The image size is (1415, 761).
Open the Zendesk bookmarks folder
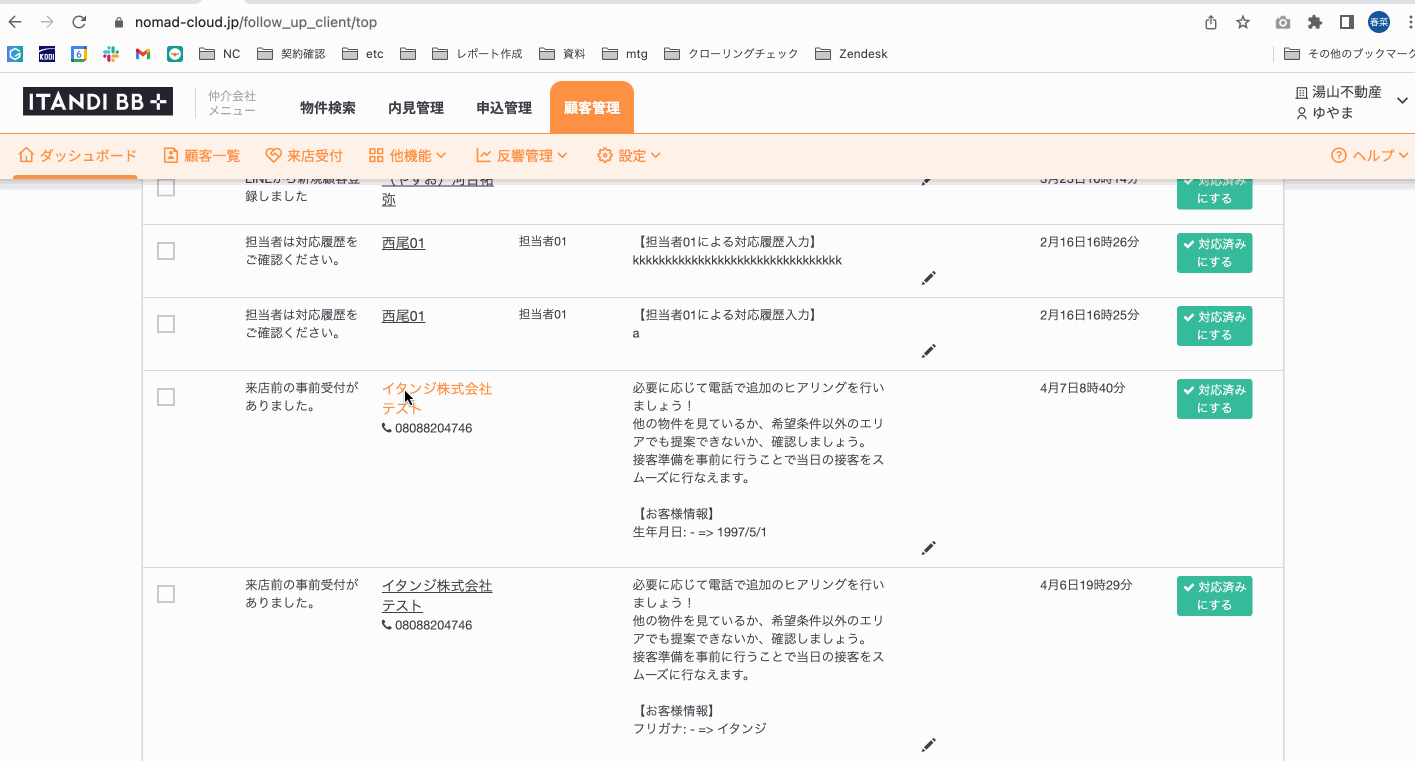coord(851,54)
